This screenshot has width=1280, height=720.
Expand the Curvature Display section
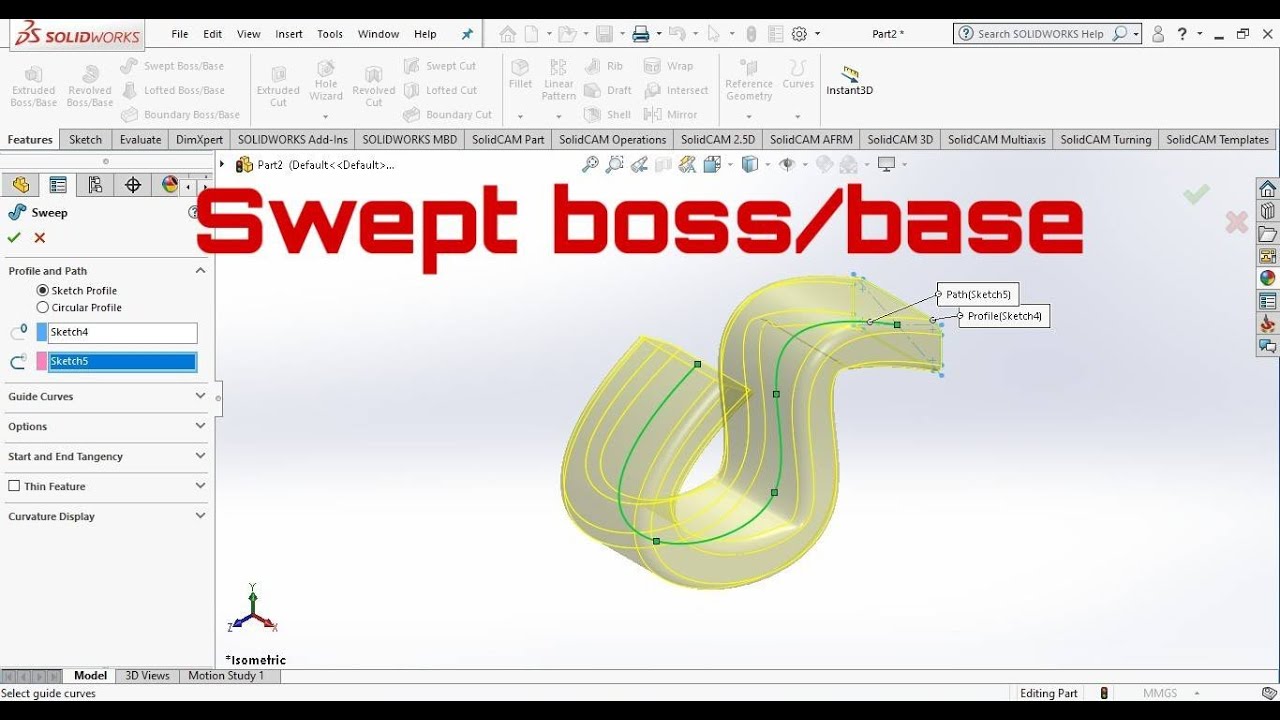200,516
